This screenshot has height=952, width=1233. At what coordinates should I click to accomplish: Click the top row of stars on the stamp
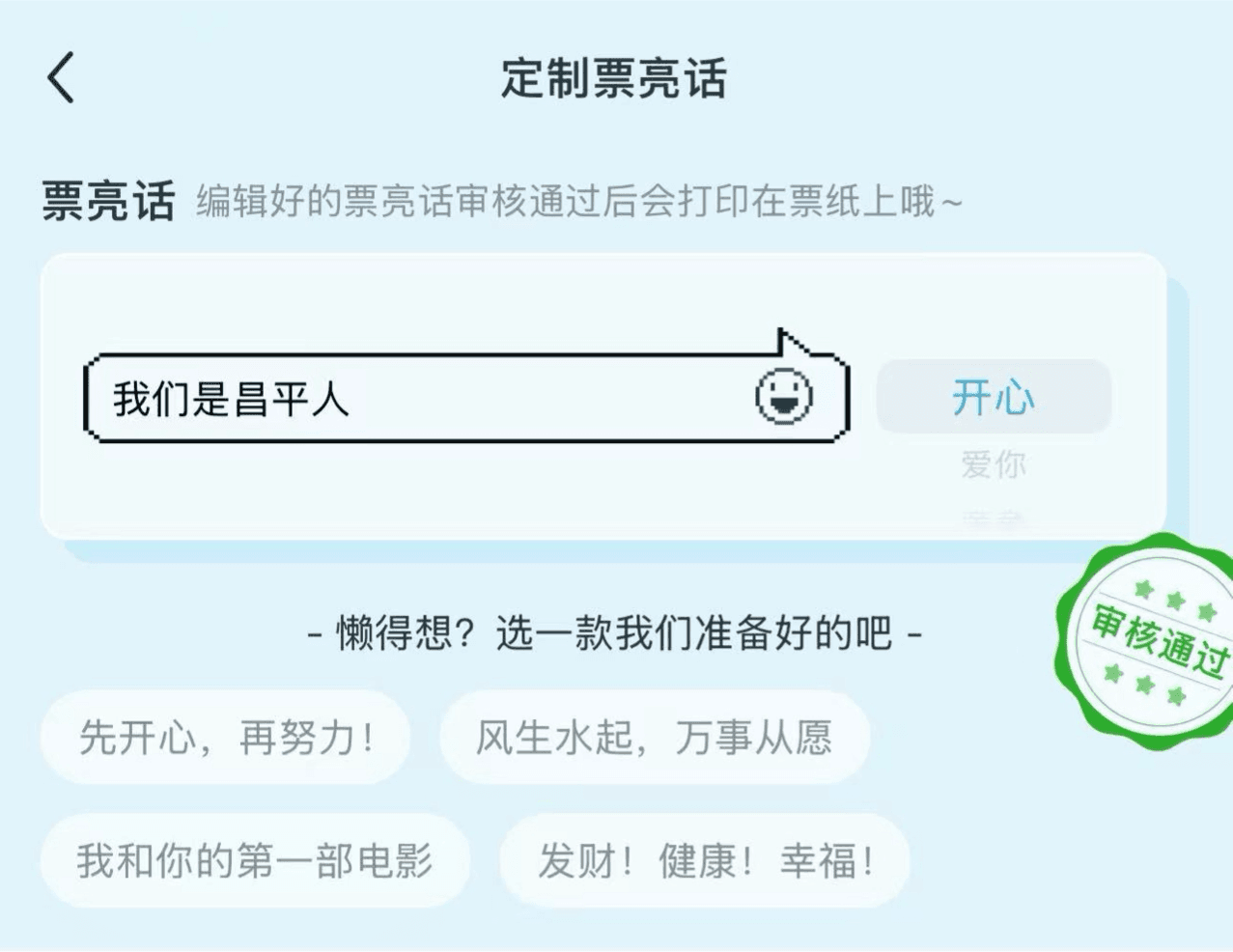[x=1175, y=600]
